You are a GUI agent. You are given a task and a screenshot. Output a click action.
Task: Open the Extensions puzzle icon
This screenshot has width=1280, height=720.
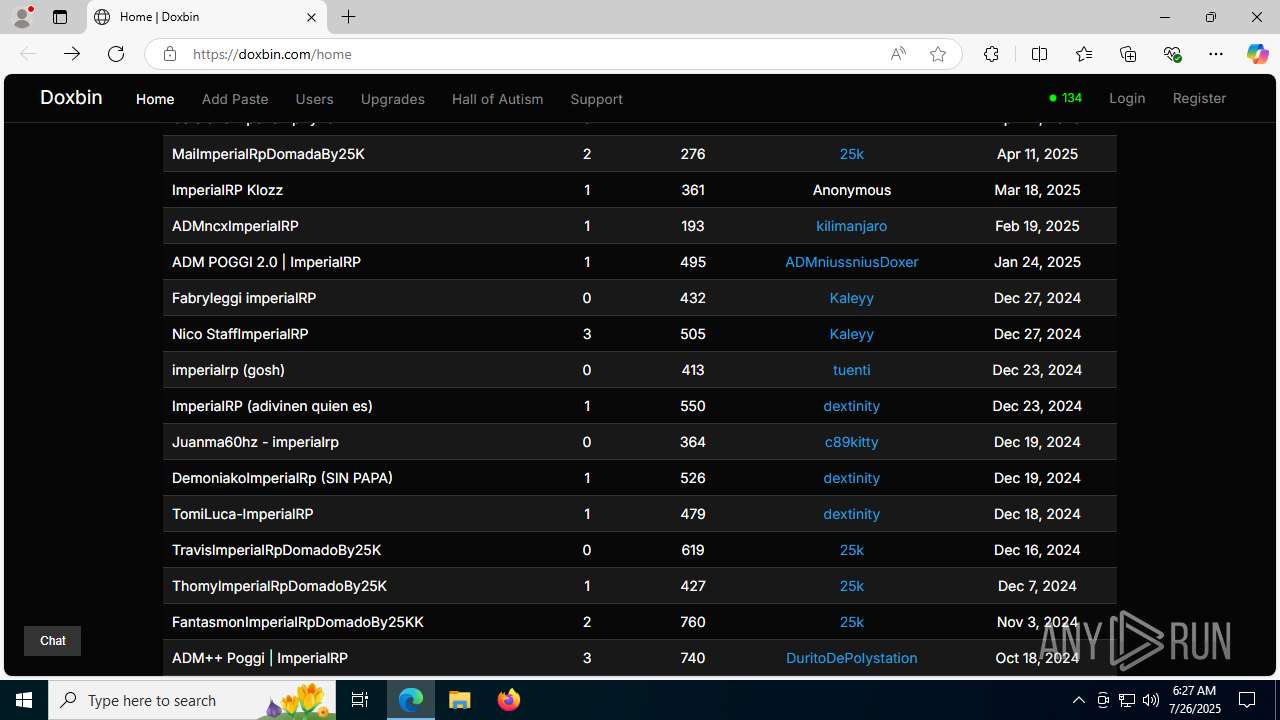tap(991, 54)
